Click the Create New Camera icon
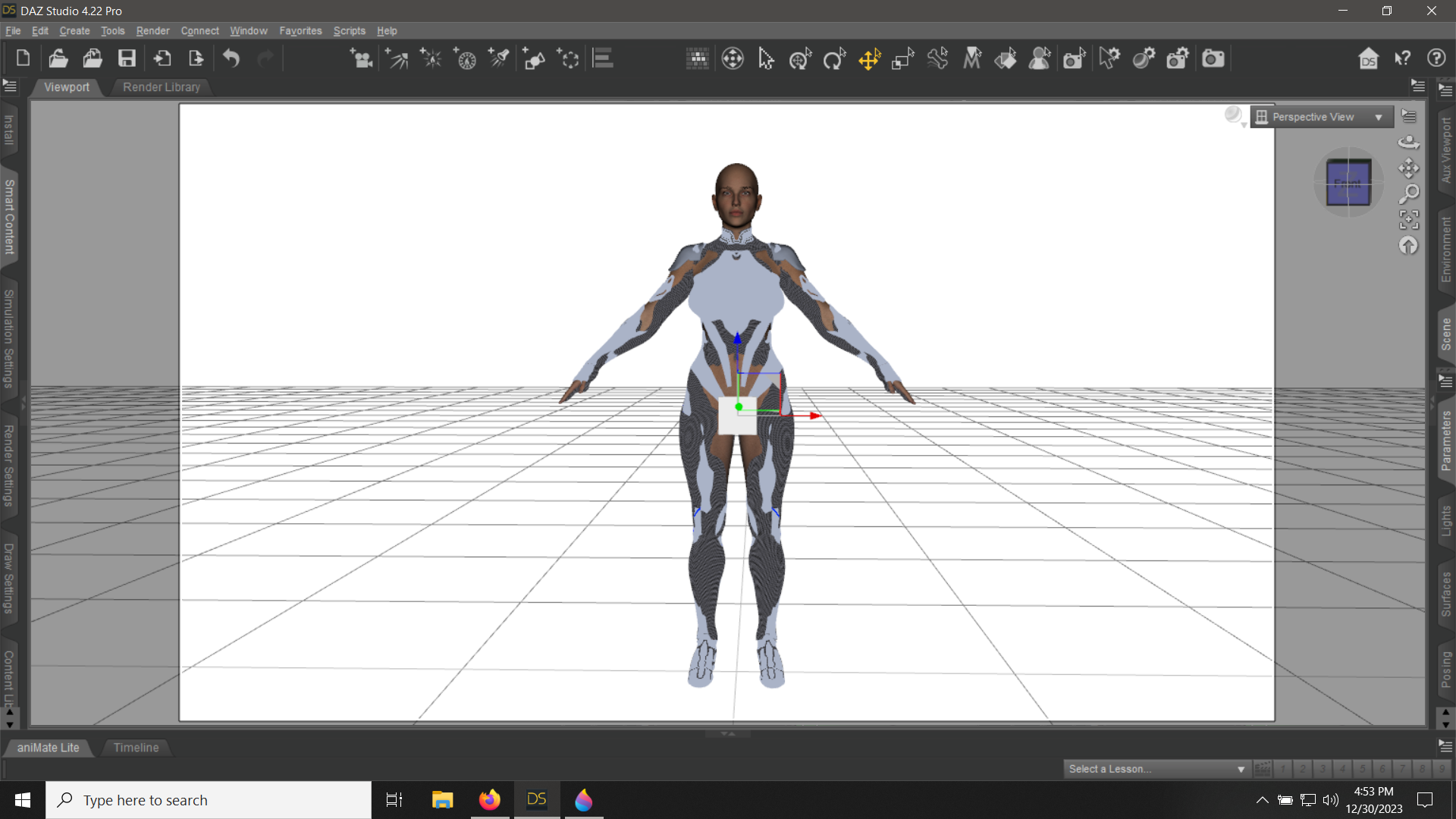 point(362,58)
